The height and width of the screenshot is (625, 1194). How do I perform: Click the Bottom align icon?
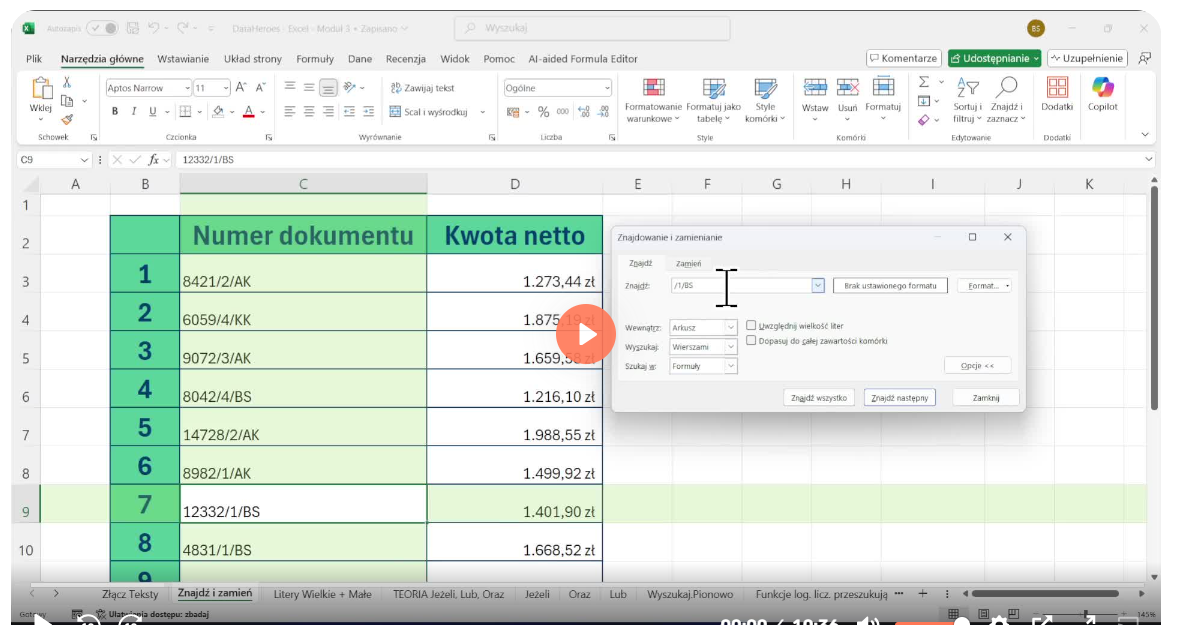pyautogui.click(x=328, y=88)
